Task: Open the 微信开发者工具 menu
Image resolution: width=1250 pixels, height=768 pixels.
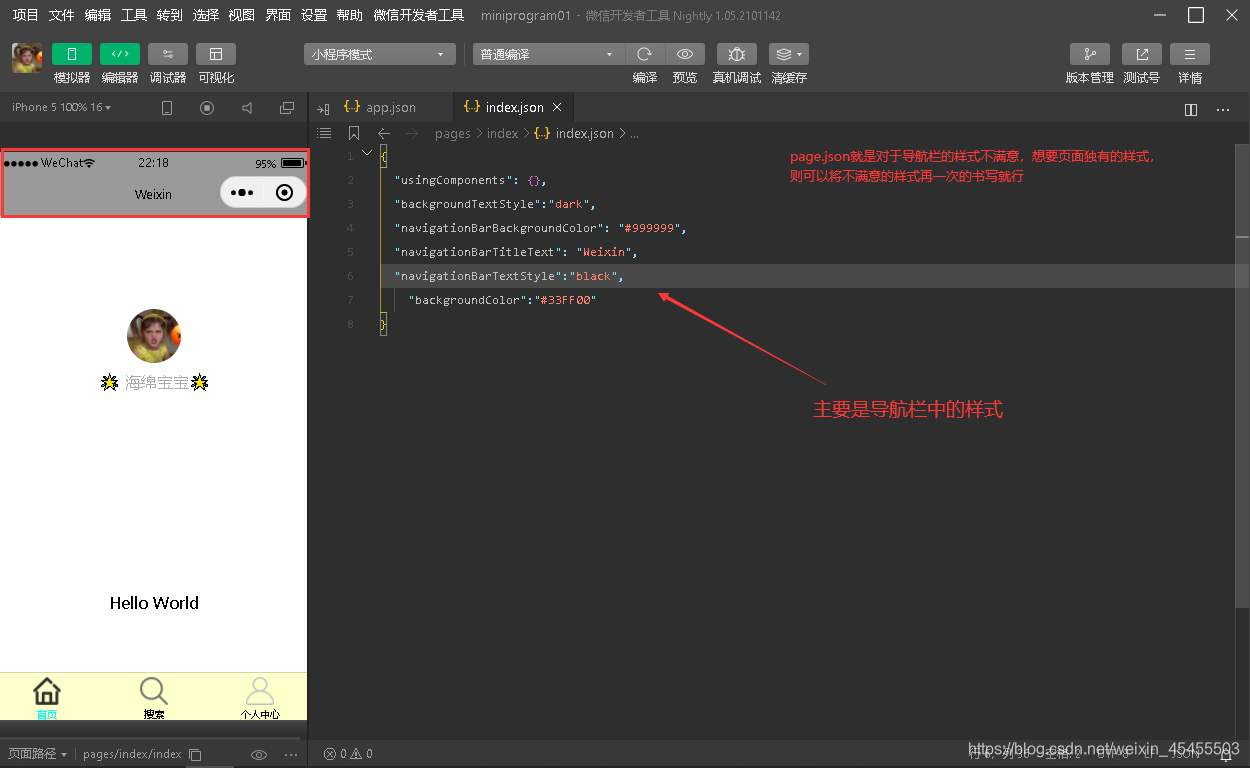Action: (x=419, y=15)
